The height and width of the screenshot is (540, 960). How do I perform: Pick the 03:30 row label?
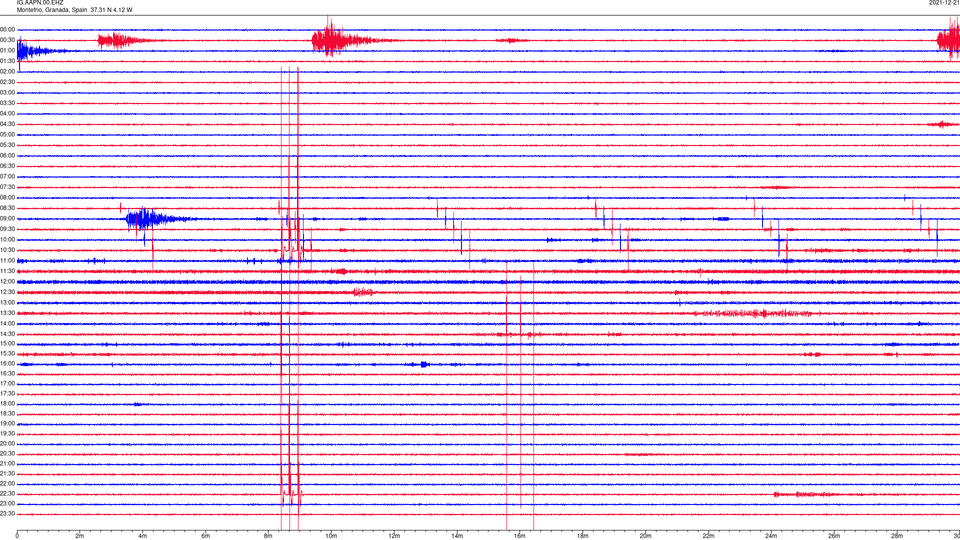7,103
